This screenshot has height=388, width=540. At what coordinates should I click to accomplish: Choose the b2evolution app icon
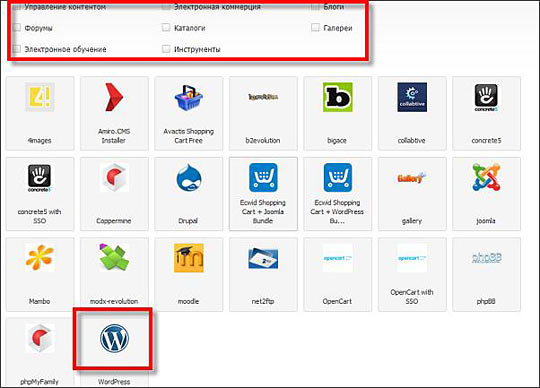[x=263, y=97]
